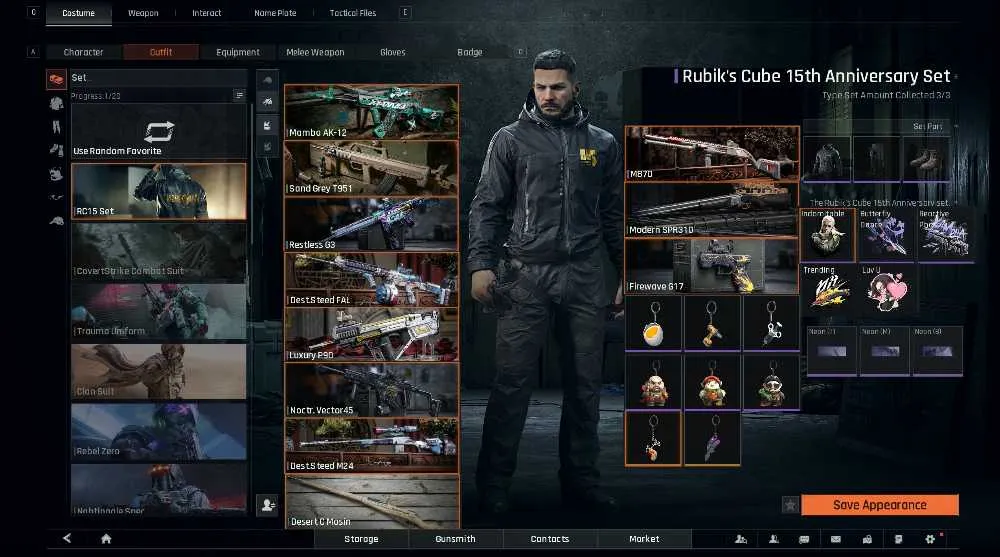Open Market from the bottom navigation

click(644, 539)
